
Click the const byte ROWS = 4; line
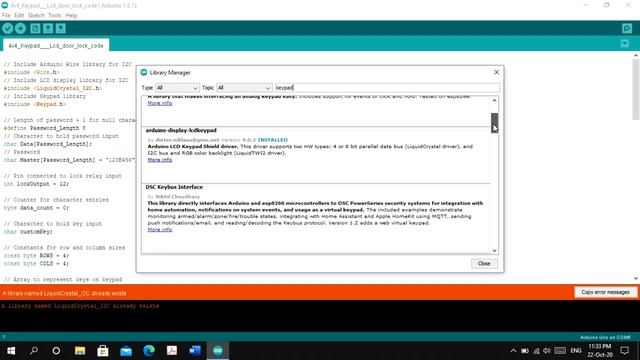36,256
